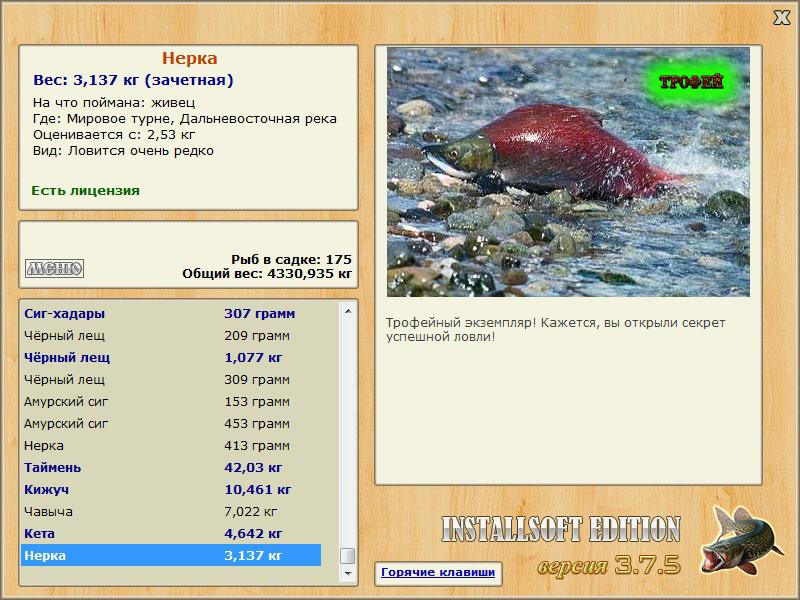This screenshot has height=600, width=800.
Task: Open the Горячие клавиши link
Action: 438,572
